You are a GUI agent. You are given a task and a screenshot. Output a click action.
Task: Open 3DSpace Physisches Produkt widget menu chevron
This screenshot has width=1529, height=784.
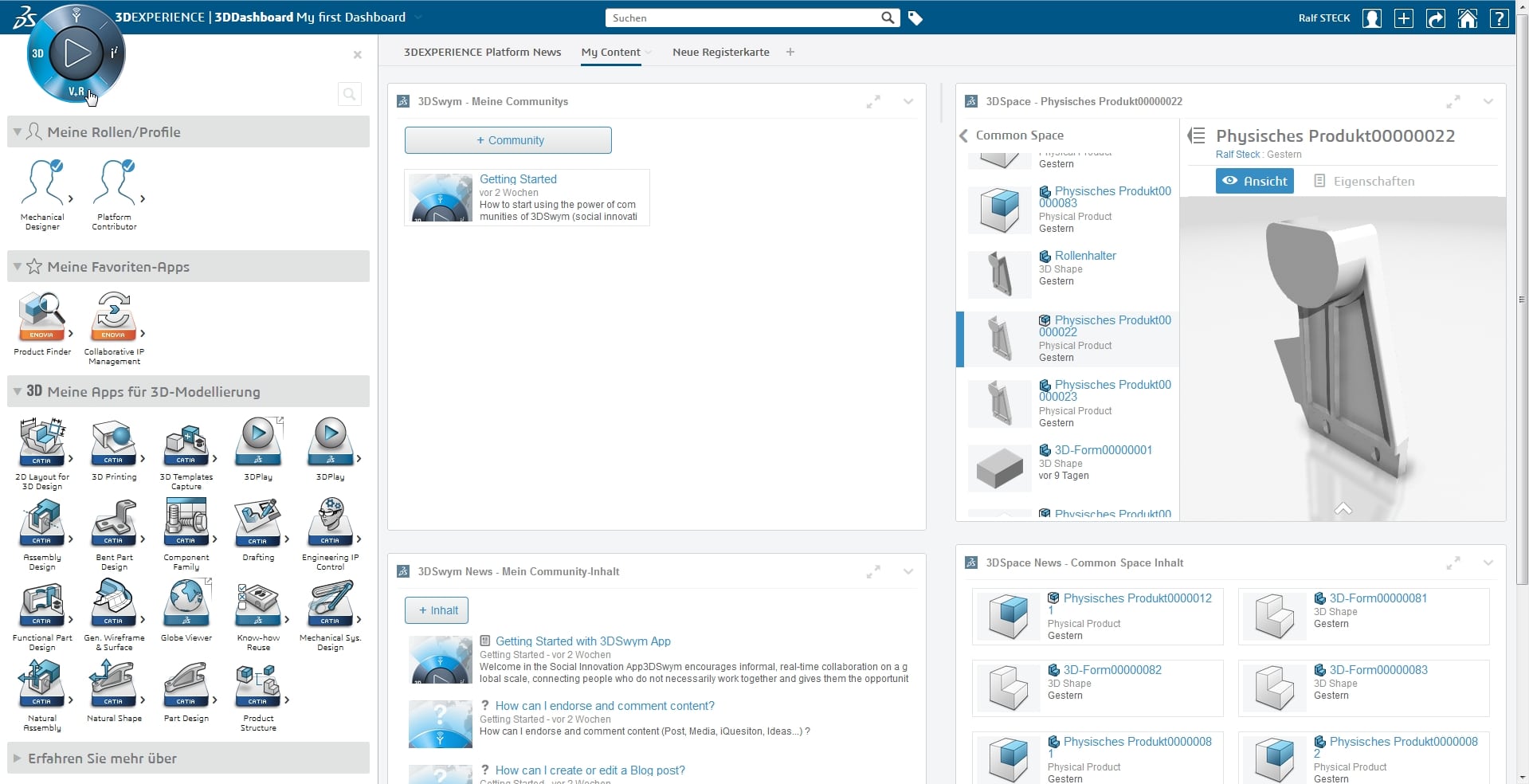pyautogui.click(x=1488, y=101)
